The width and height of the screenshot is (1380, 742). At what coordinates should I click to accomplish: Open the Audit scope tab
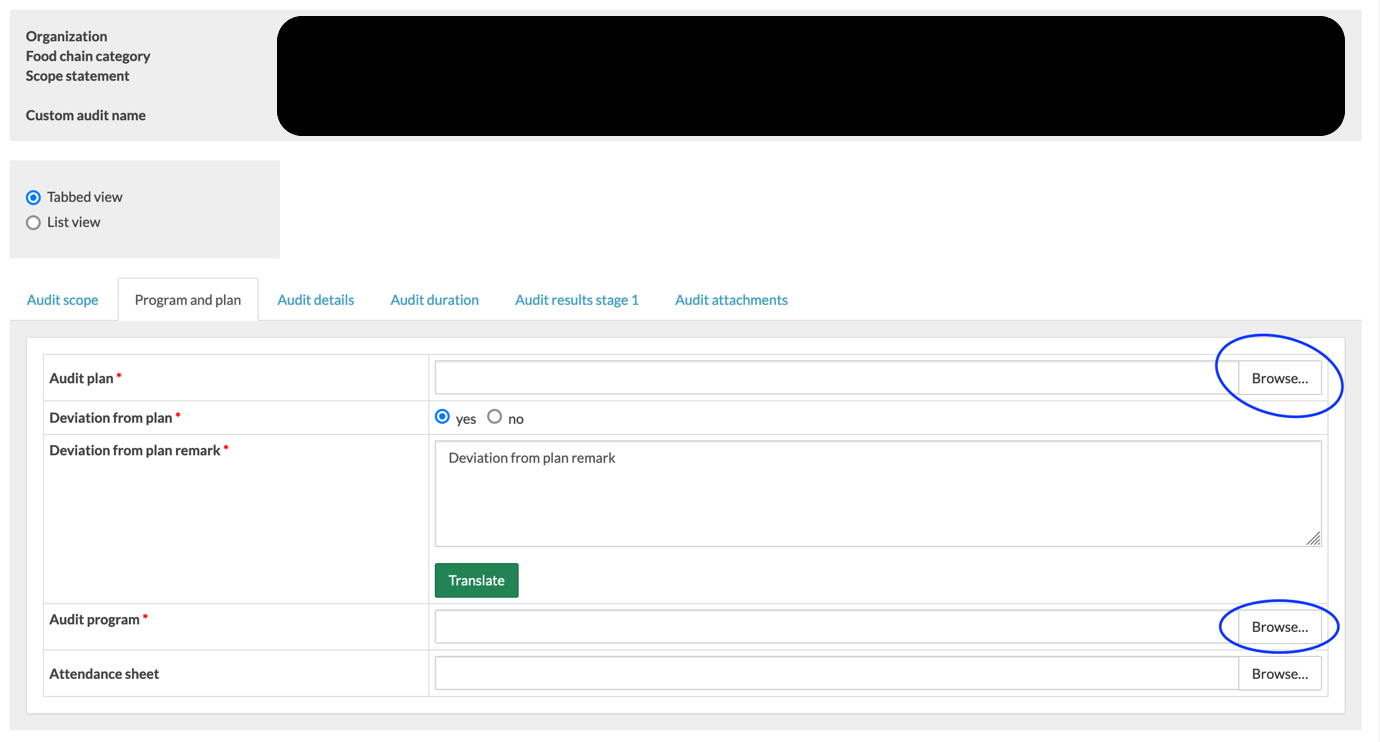tap(63, 300)
